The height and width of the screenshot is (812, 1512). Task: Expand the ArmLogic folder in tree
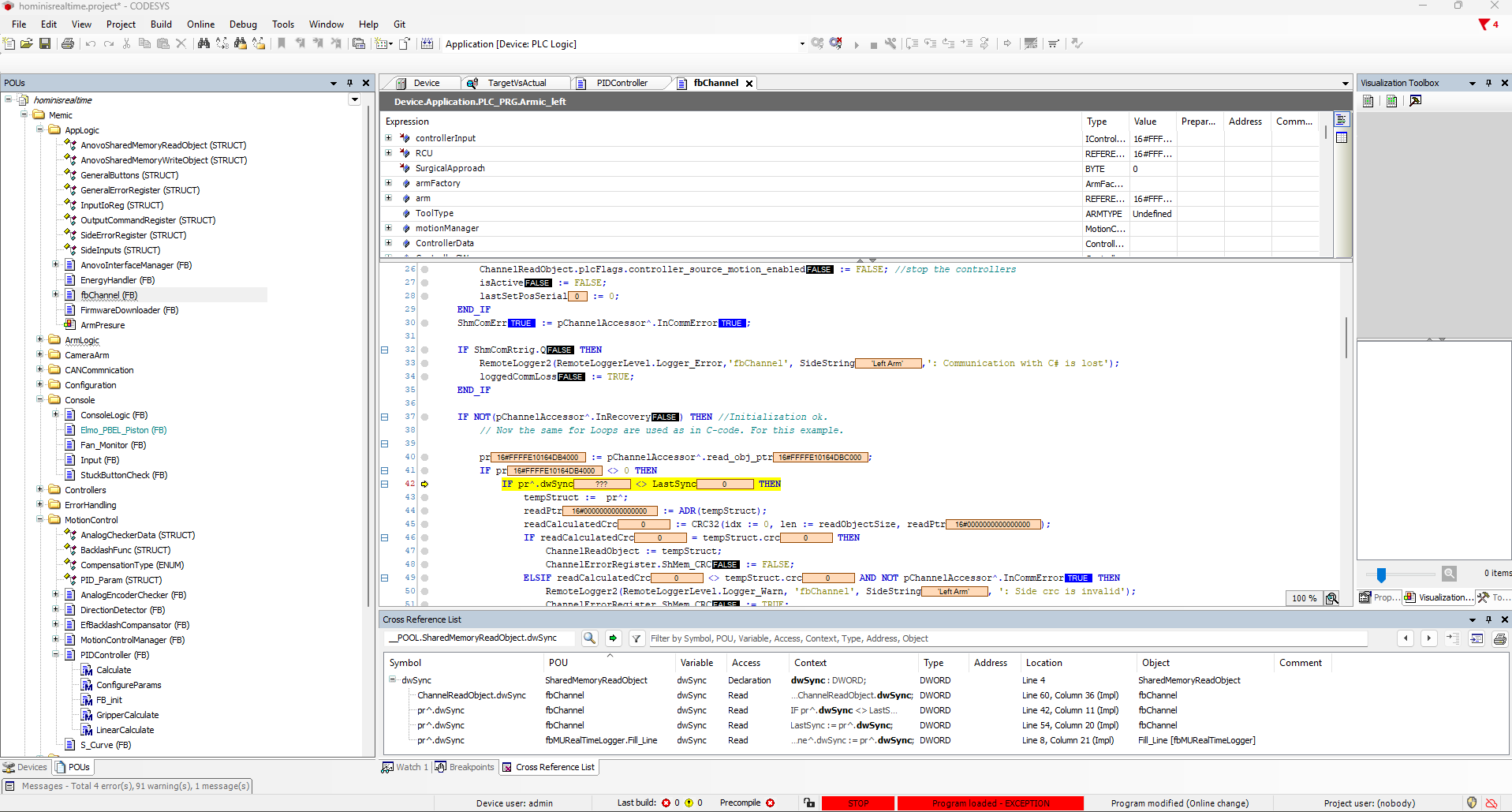coord(40,340)
